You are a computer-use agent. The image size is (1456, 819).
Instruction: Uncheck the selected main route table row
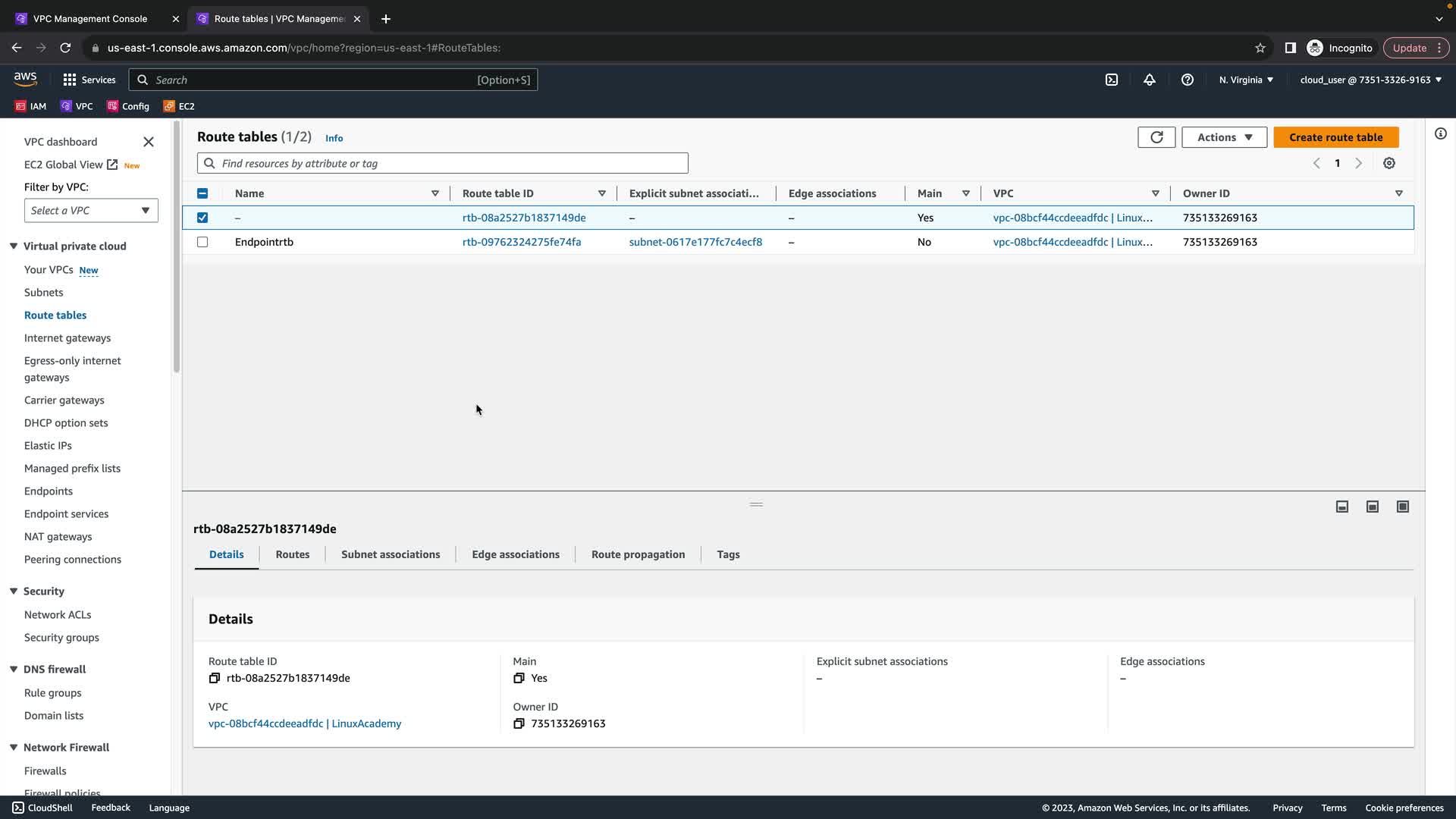[202, 218]
